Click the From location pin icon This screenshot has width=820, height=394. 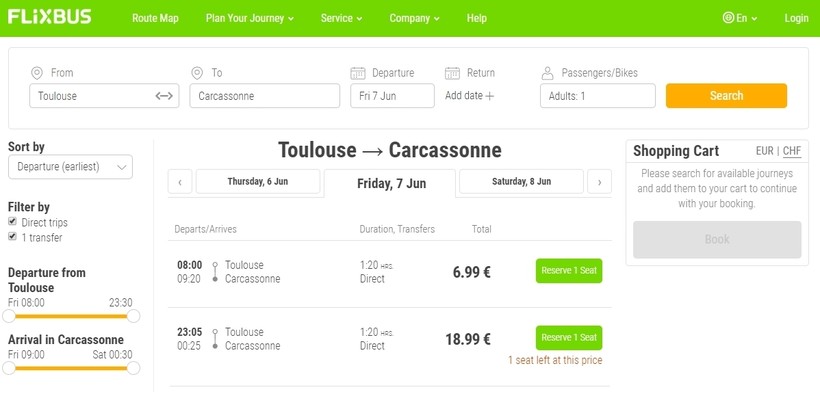pyautogui.click(x=37, y=73)
